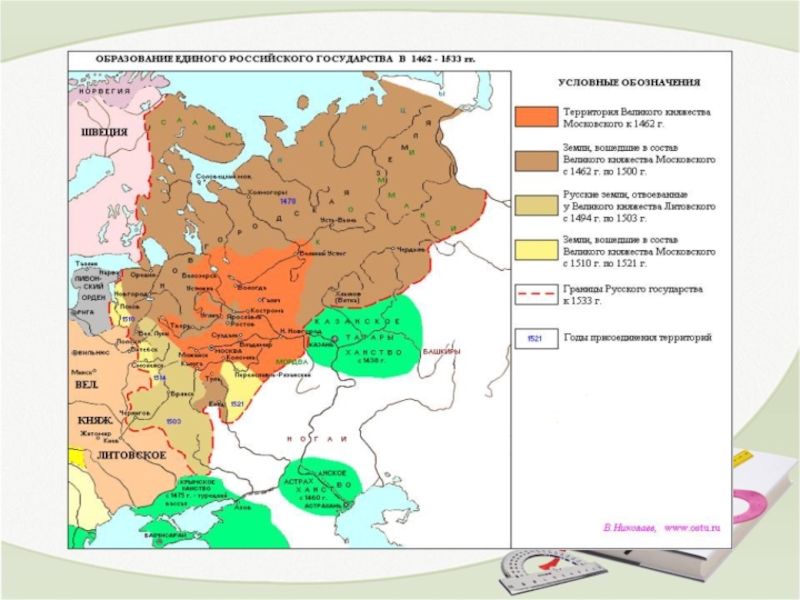Click the 'Швеция' label on the map
Image resolution: width=800 pixels, height=600 pixels.
(104, 132)
